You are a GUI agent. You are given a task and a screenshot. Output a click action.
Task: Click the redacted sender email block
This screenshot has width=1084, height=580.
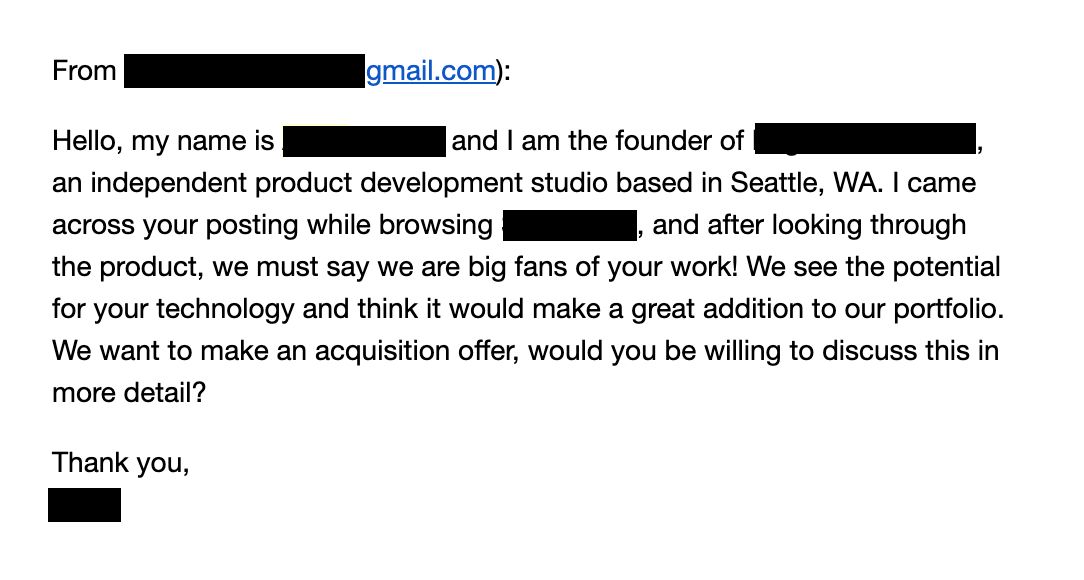(244, 71)
